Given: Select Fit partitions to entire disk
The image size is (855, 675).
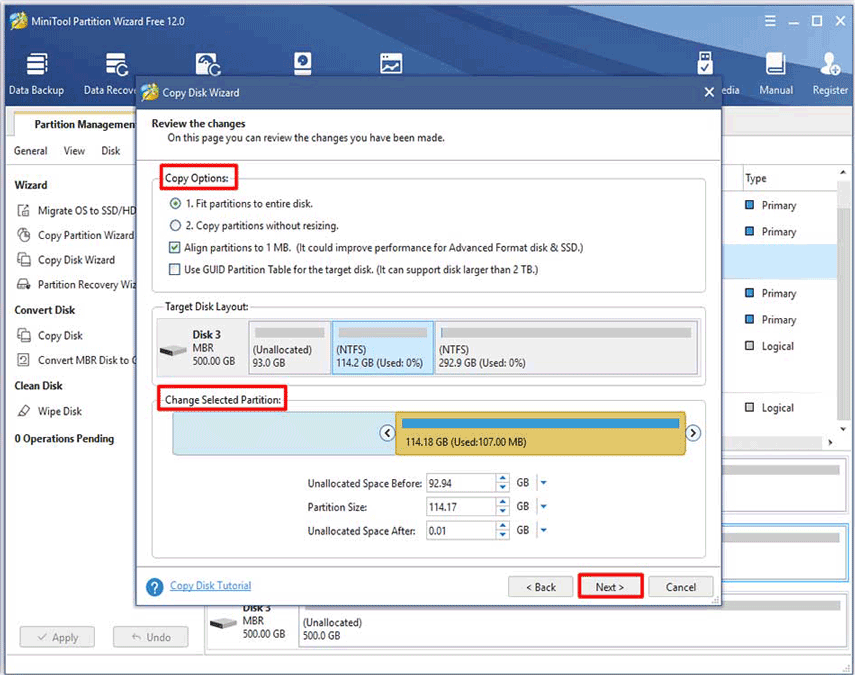Looking at the screenshot, I should (175, 203).
